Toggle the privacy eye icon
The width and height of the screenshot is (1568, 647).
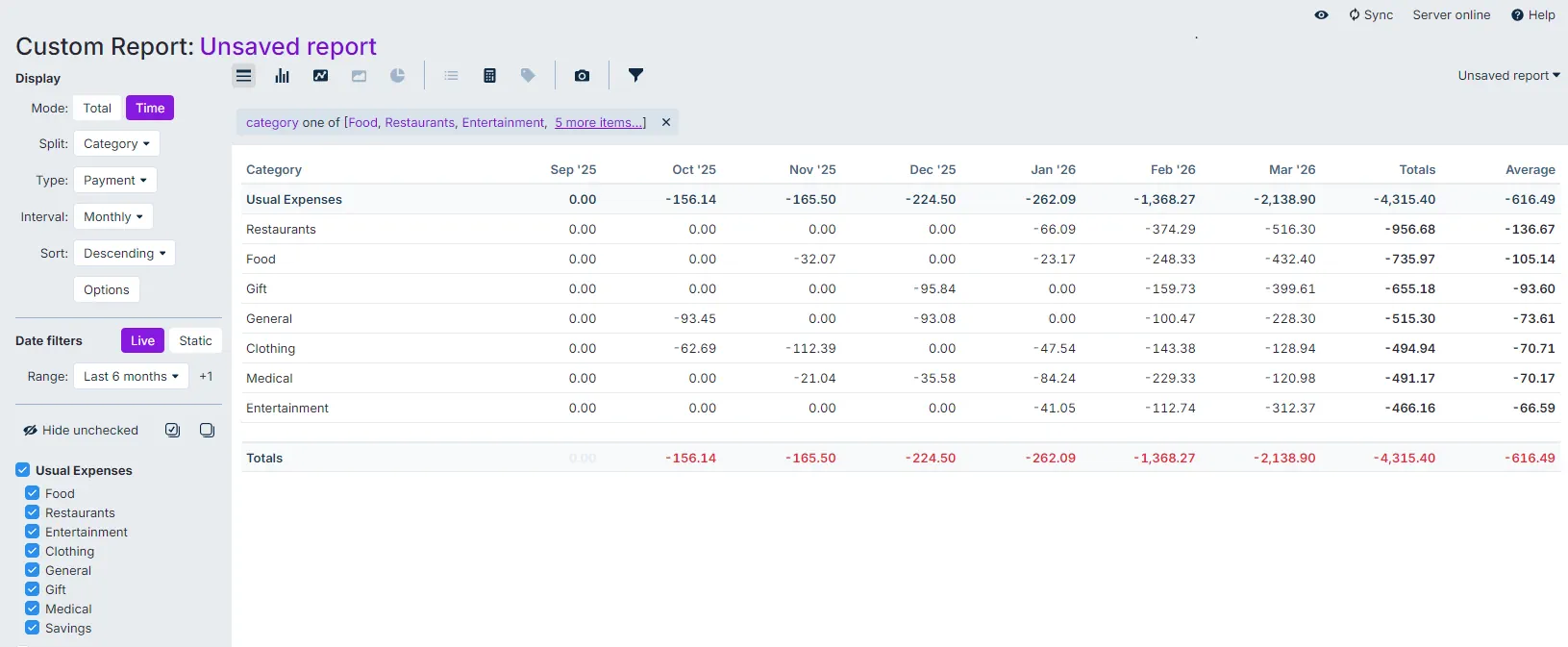click(x=1322, y=15)
